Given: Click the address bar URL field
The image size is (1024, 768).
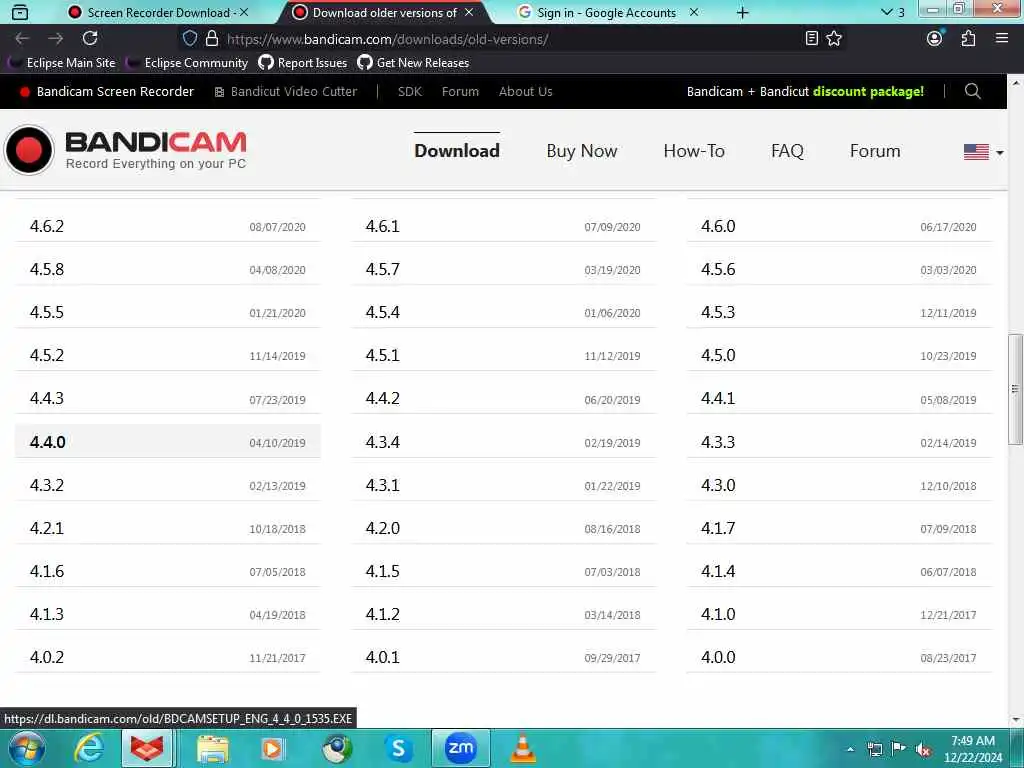Looking at the screenshot, I should click(509, 39).
